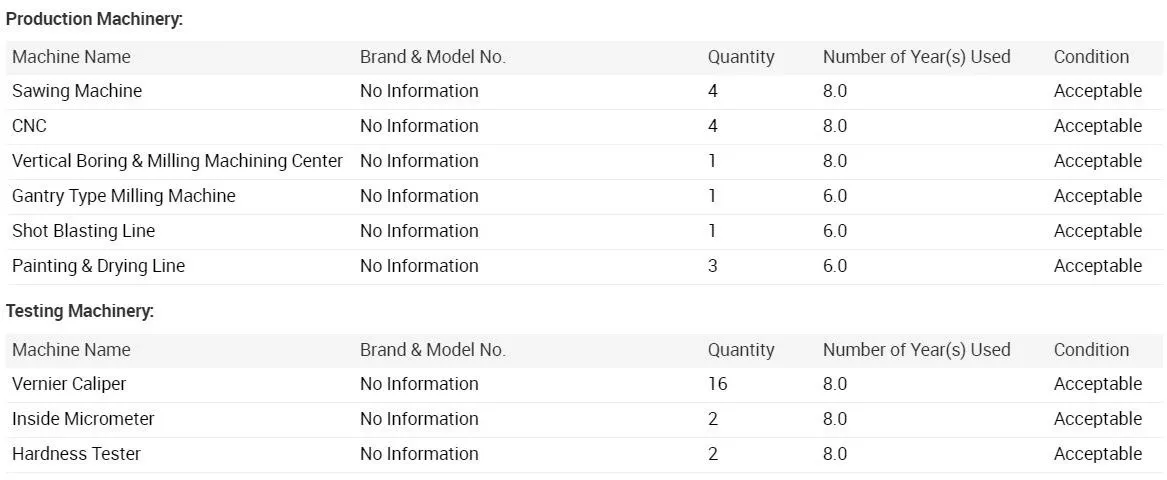Click Quantity header in Production Machinery table
Image resolution: width=1167 pixels, height=480 pixels.
tap(741, 57)
